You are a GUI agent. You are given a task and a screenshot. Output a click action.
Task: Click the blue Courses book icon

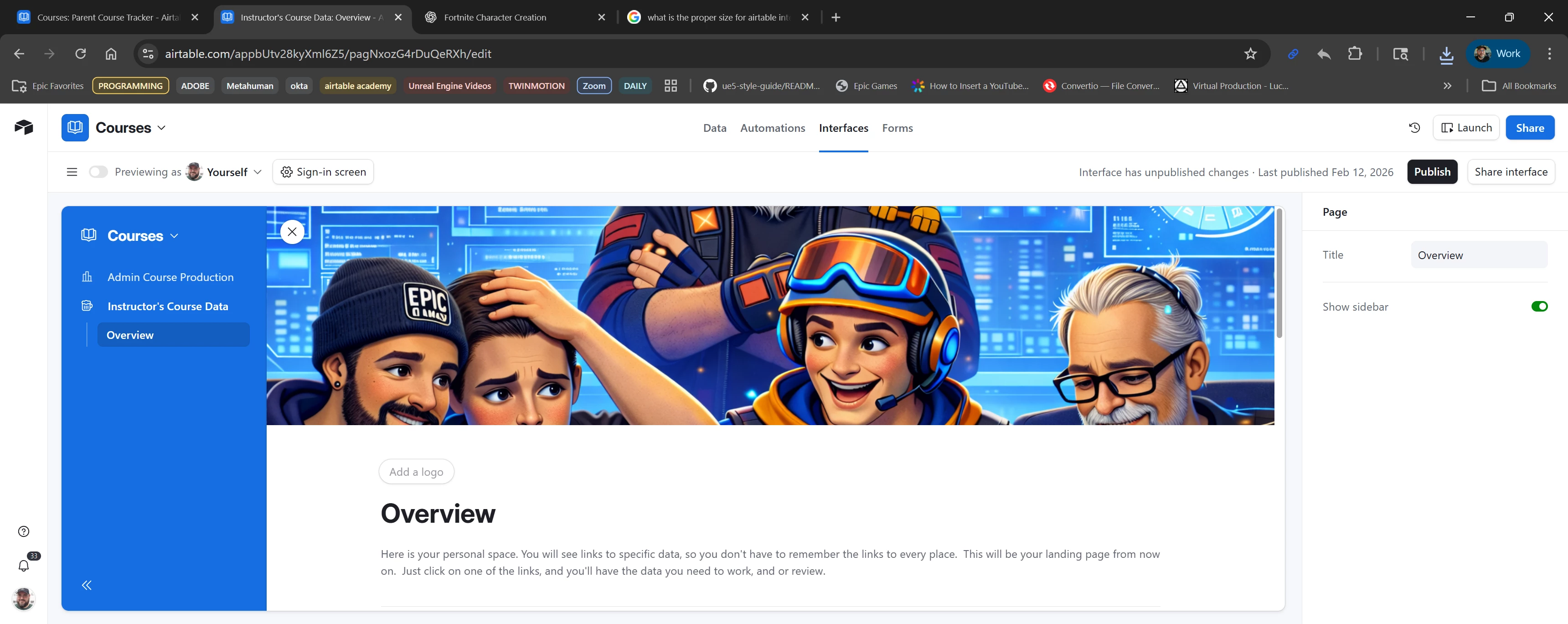pyautogui.click(x=75, y=127)
